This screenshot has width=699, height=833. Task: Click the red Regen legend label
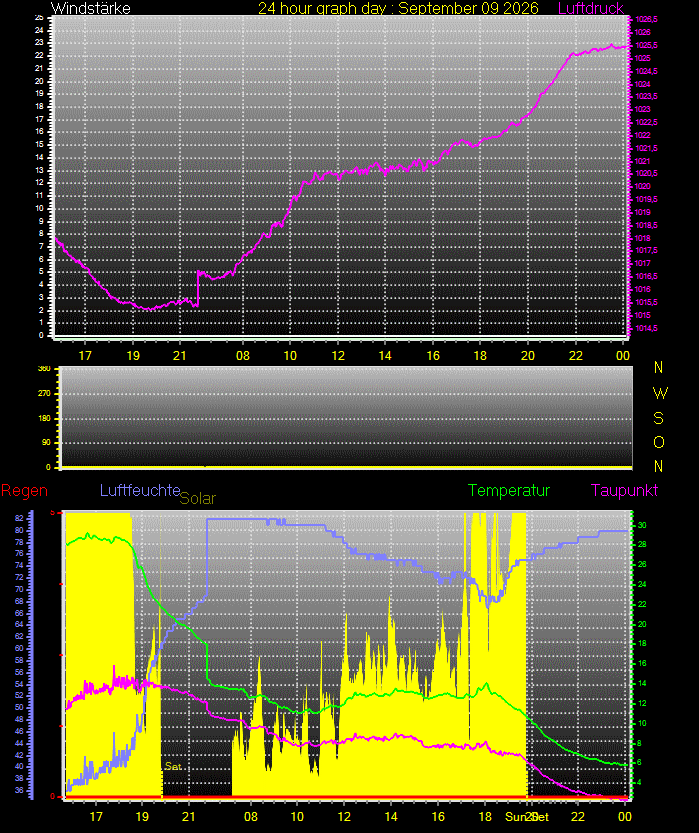24,490
